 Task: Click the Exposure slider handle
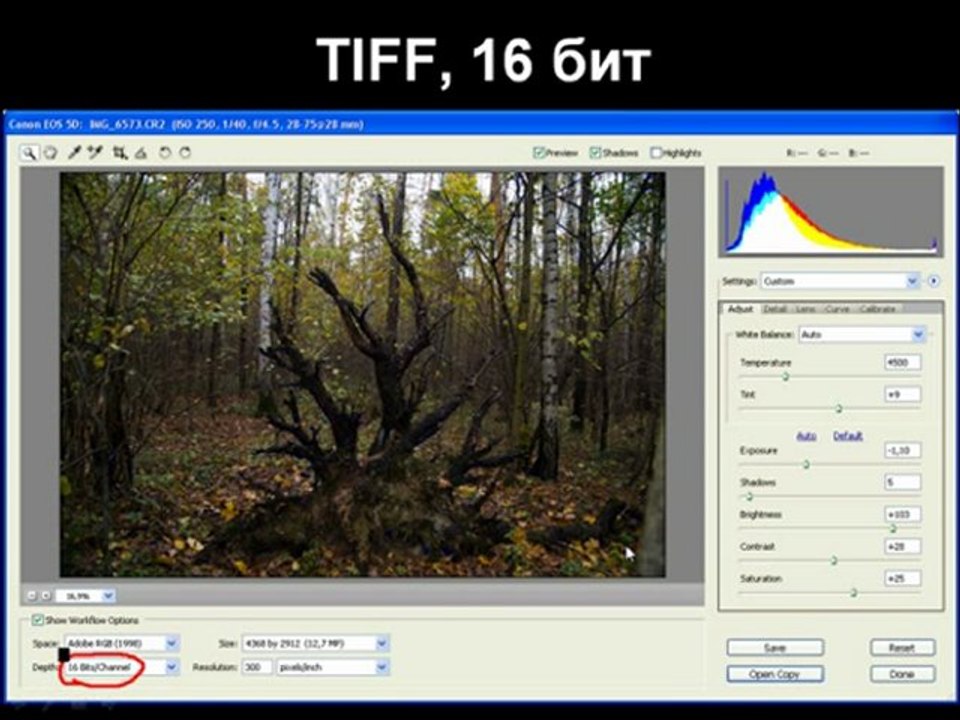pyautogui.click(x=806, y=465)
